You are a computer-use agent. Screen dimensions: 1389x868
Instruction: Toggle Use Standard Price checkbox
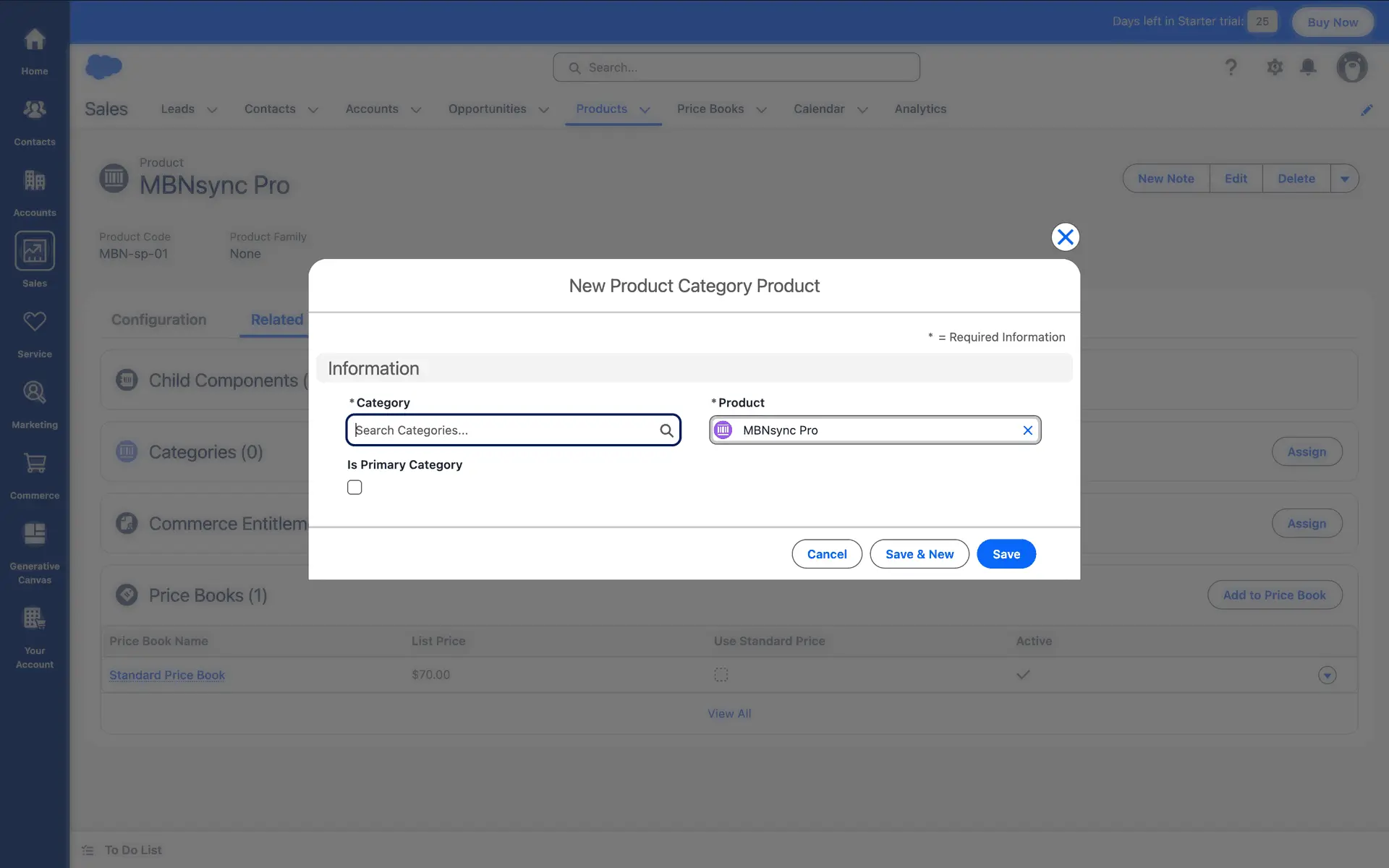coord(721,675)
